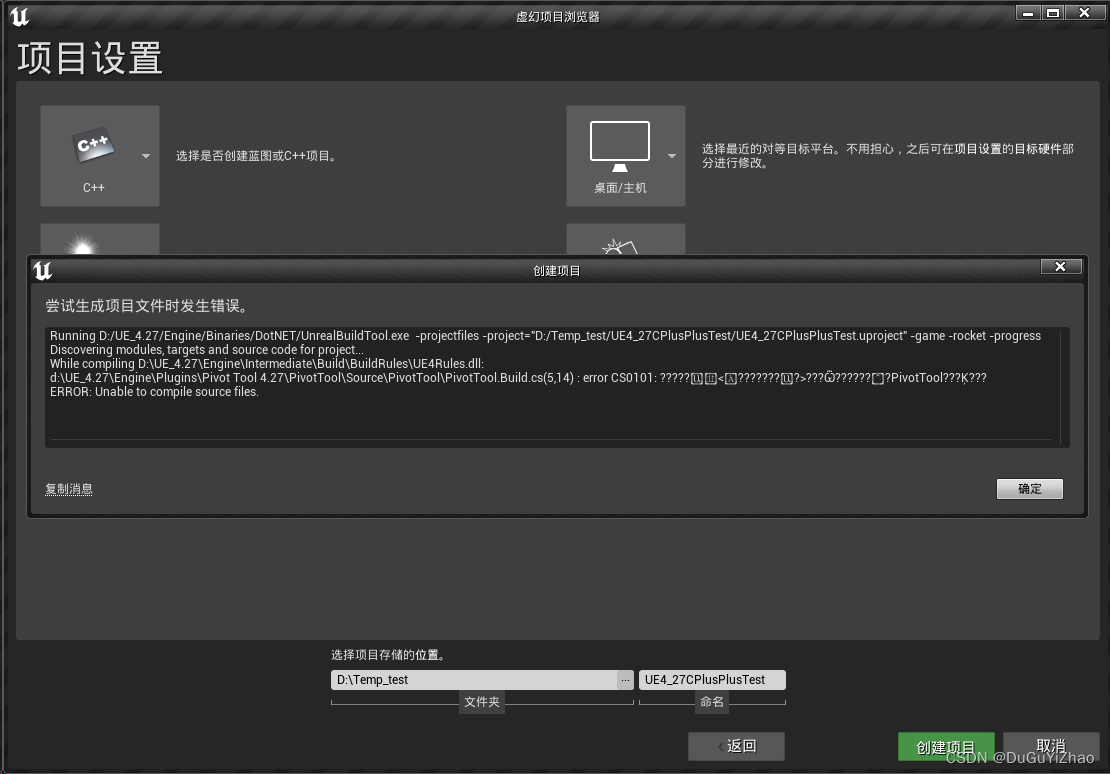Click the ... browse icon next to the path

point(625,680)
